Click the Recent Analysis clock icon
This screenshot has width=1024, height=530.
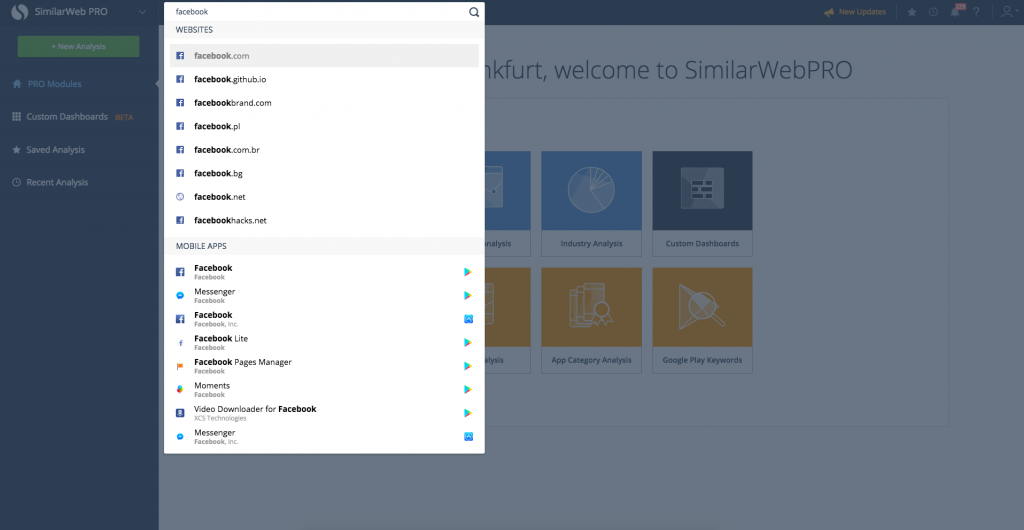tap(17, 182)
